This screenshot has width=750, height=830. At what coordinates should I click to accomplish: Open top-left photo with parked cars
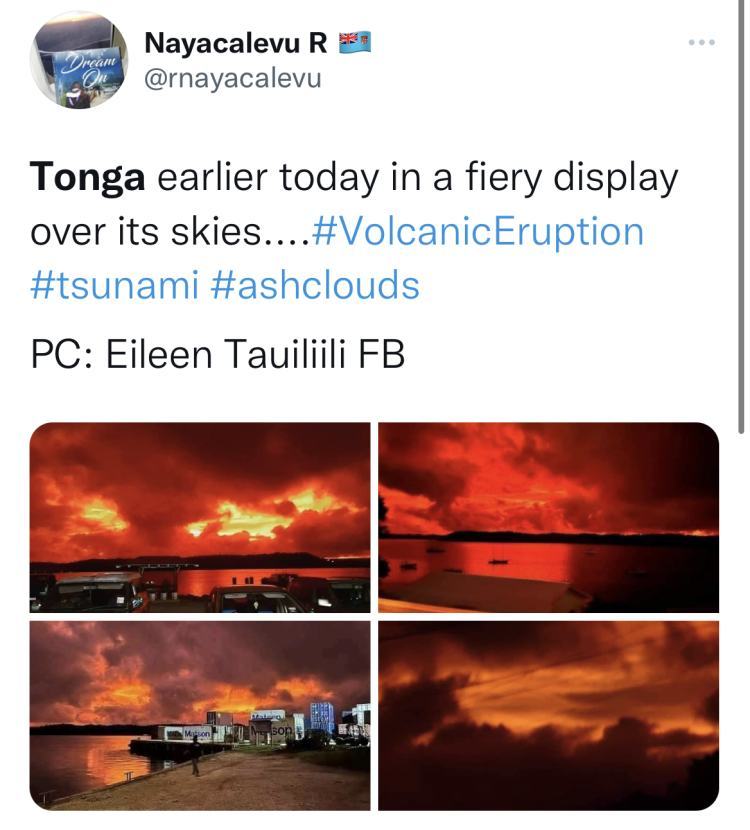[200, 517]
